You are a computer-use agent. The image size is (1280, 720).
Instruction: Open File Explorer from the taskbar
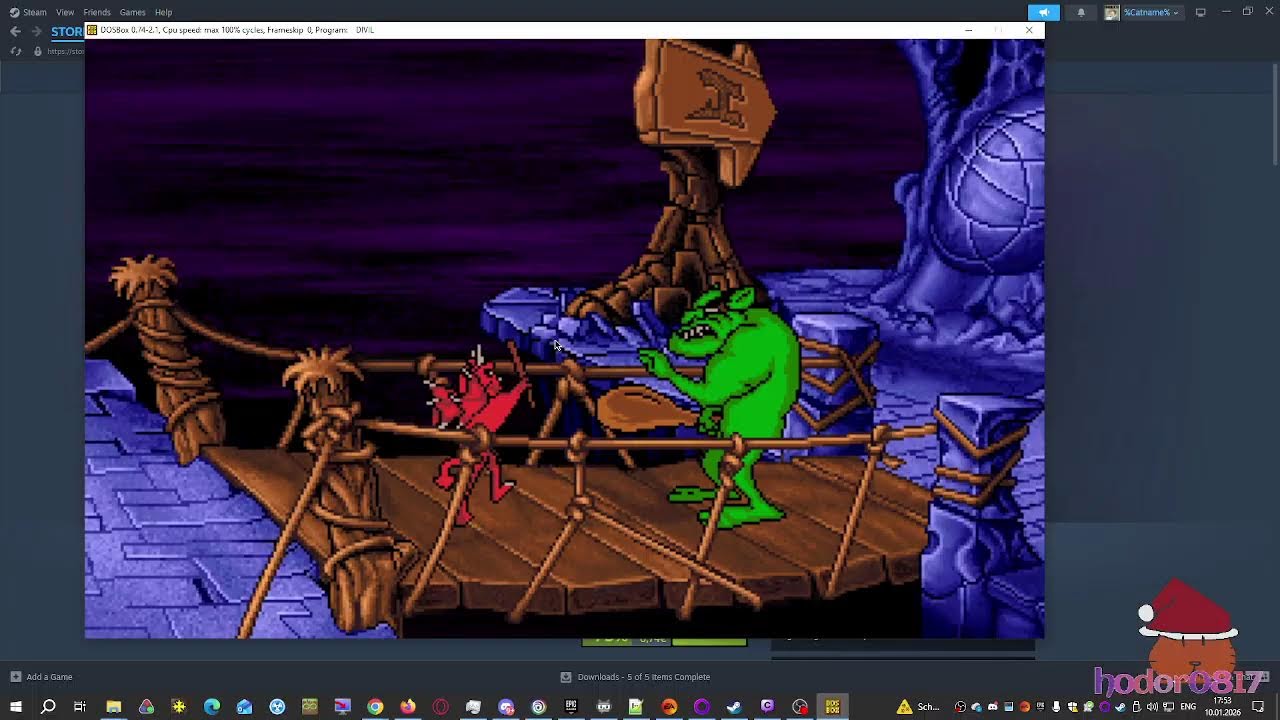(114, 707)
